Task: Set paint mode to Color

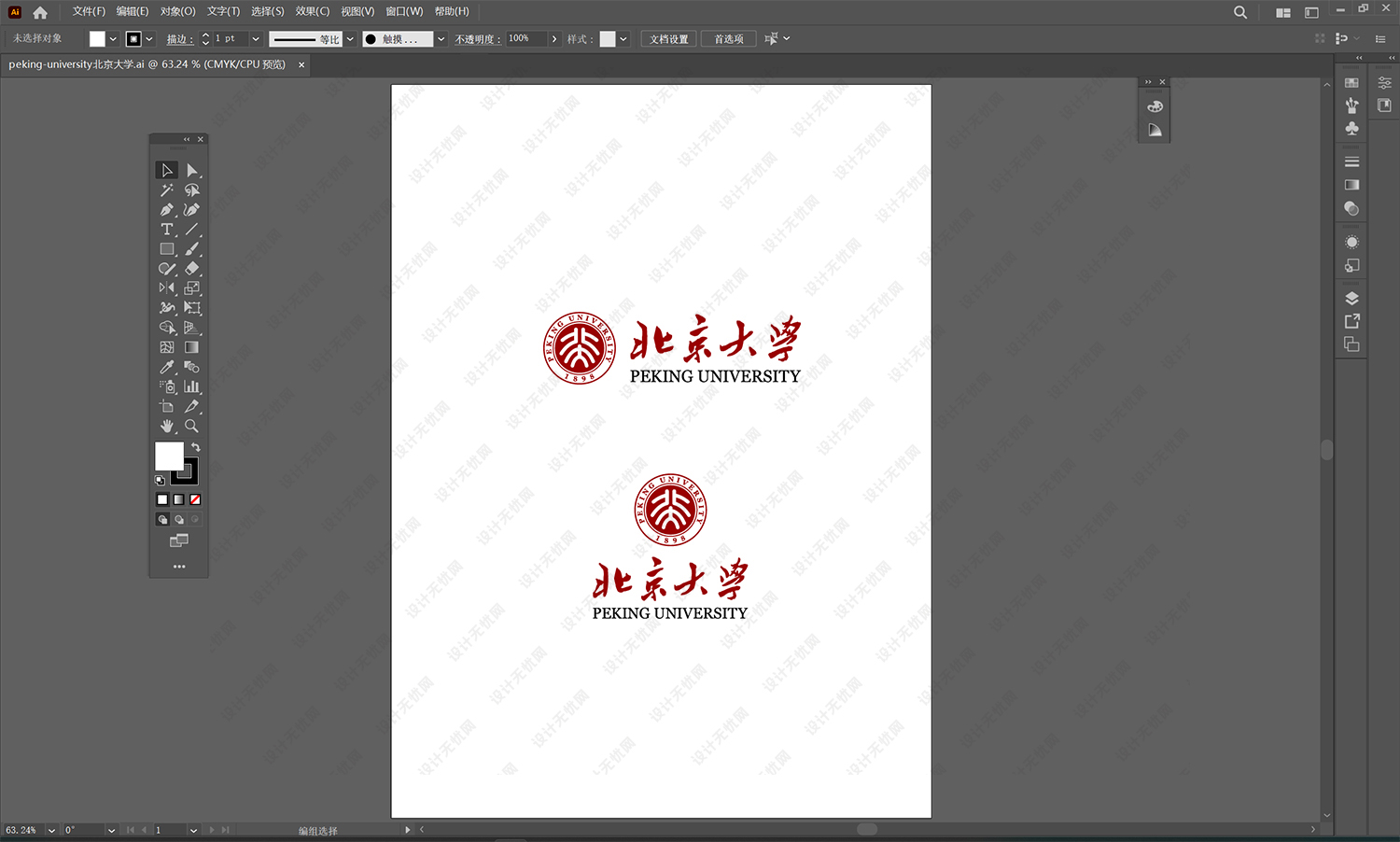Action: (162, 499)
